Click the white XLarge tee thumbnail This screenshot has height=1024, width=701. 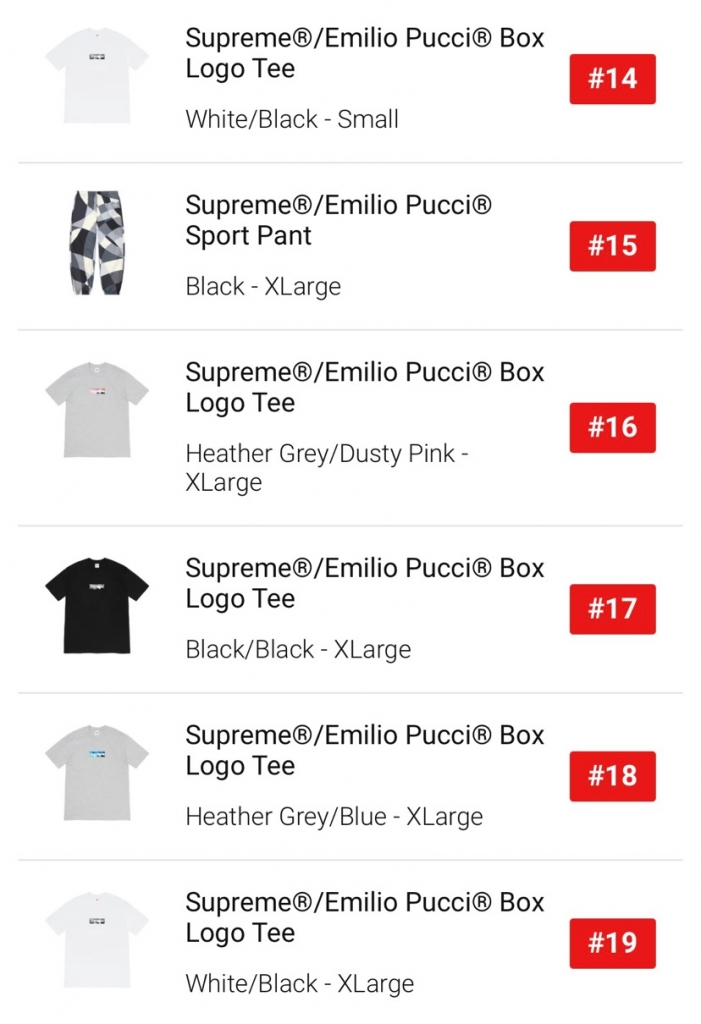click(96, 942)
